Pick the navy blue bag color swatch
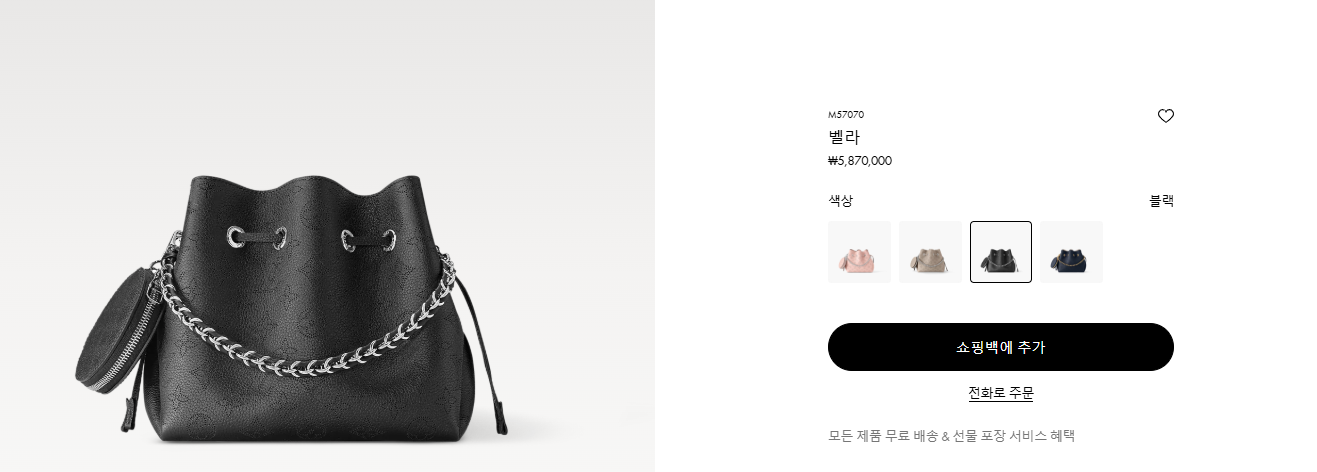Viewport: 1317px width, 472px height. coord(1071,252)
